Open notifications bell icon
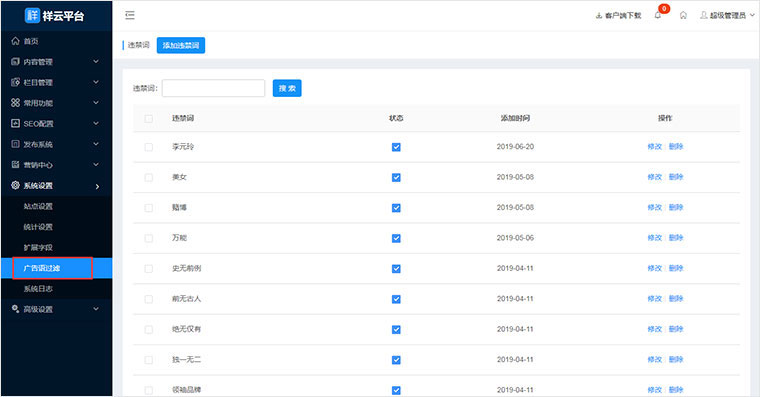Image resolution: width=760 pixels, height=397 pixels. click(x=658, y=16)
